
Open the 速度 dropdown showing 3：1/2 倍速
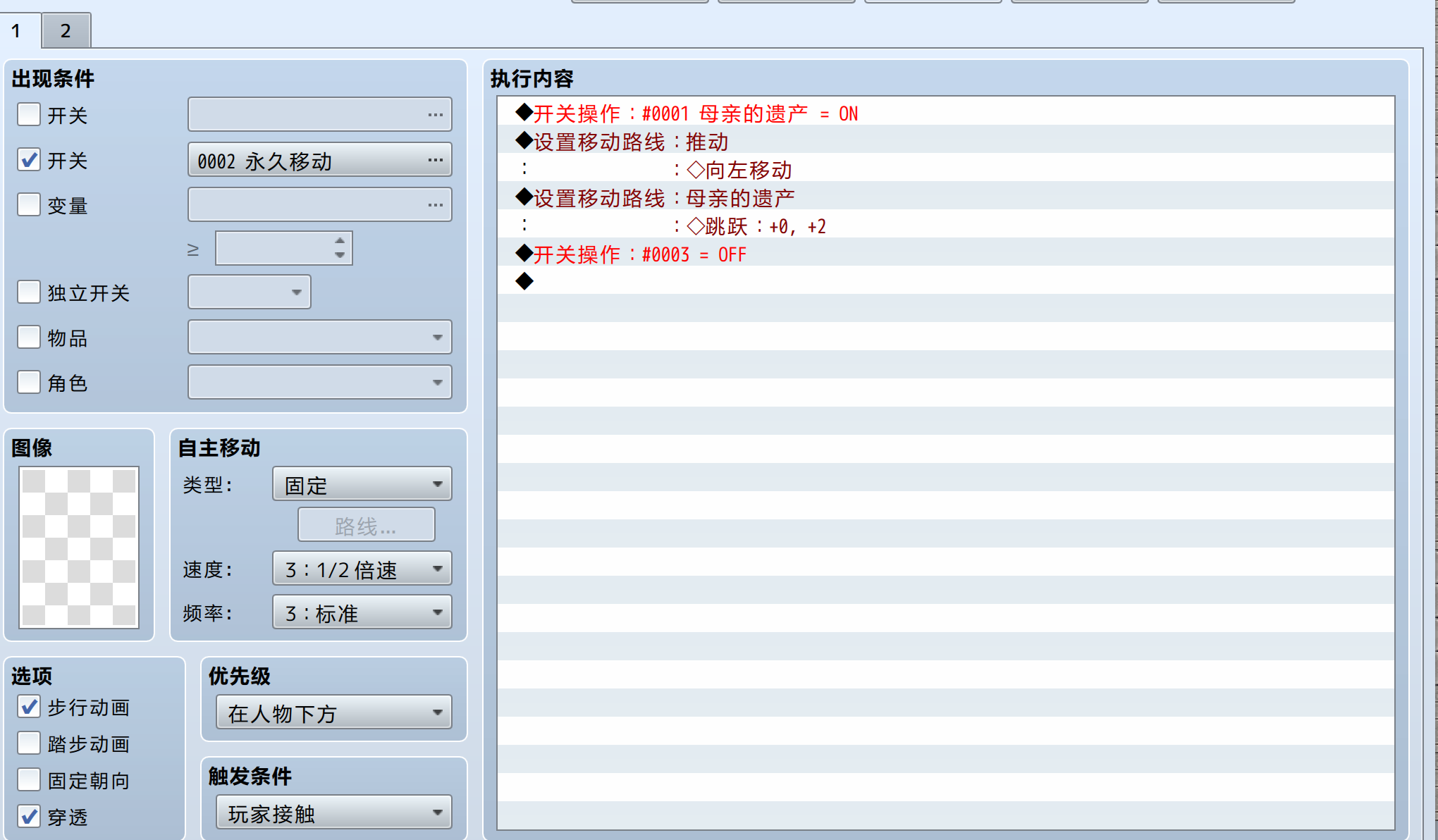(x=362, y=569)
